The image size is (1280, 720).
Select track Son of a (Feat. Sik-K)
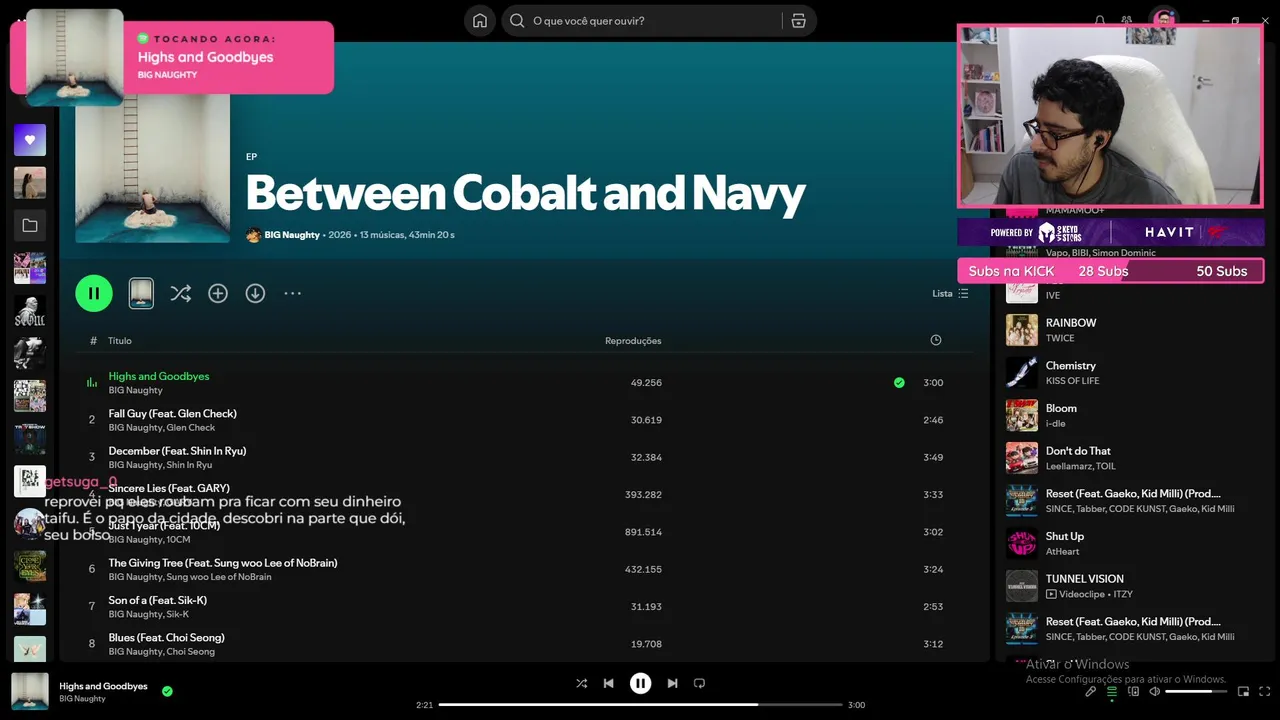(x=158, y=600)
